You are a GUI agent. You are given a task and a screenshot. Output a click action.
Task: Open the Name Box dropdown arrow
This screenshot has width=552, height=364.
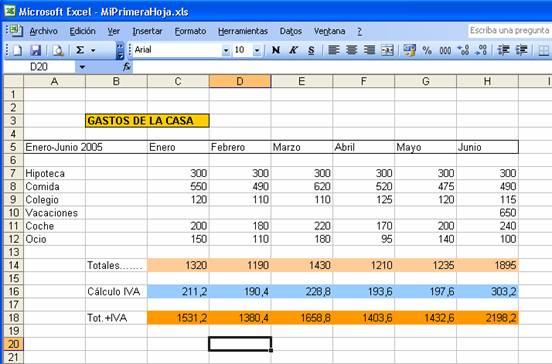82,67
